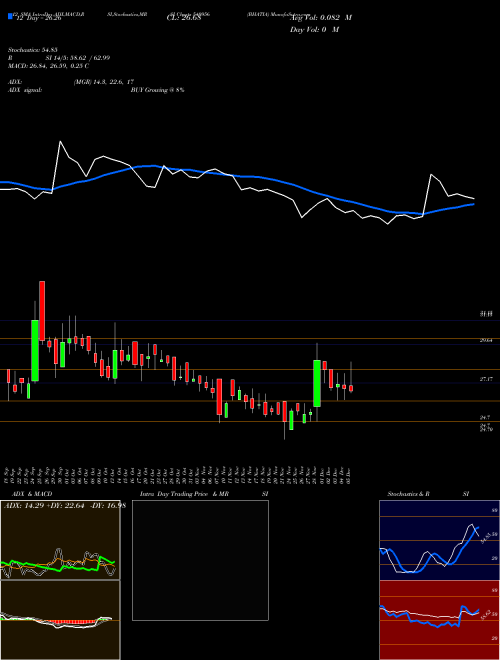
Task: Click the 'Stochastics & R' panel title
Action: coord(408,494)
